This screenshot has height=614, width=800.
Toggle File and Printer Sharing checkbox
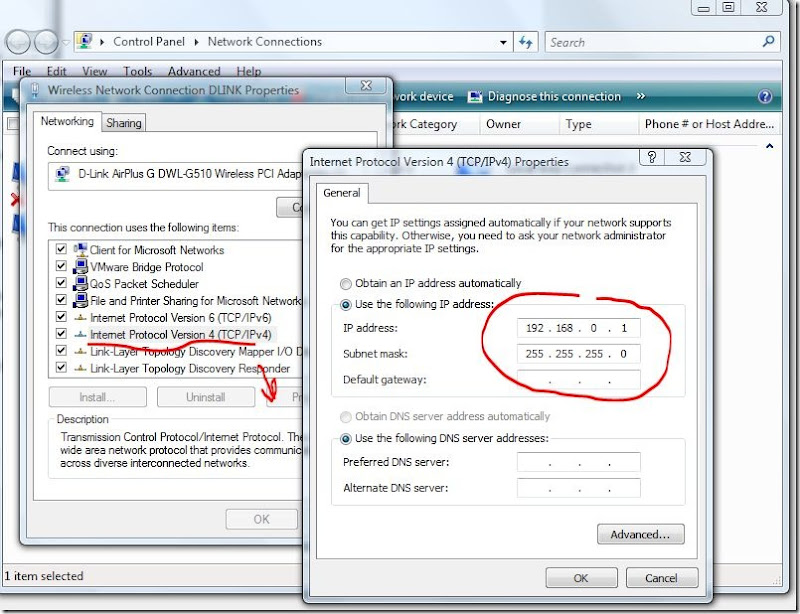(61, 300)
